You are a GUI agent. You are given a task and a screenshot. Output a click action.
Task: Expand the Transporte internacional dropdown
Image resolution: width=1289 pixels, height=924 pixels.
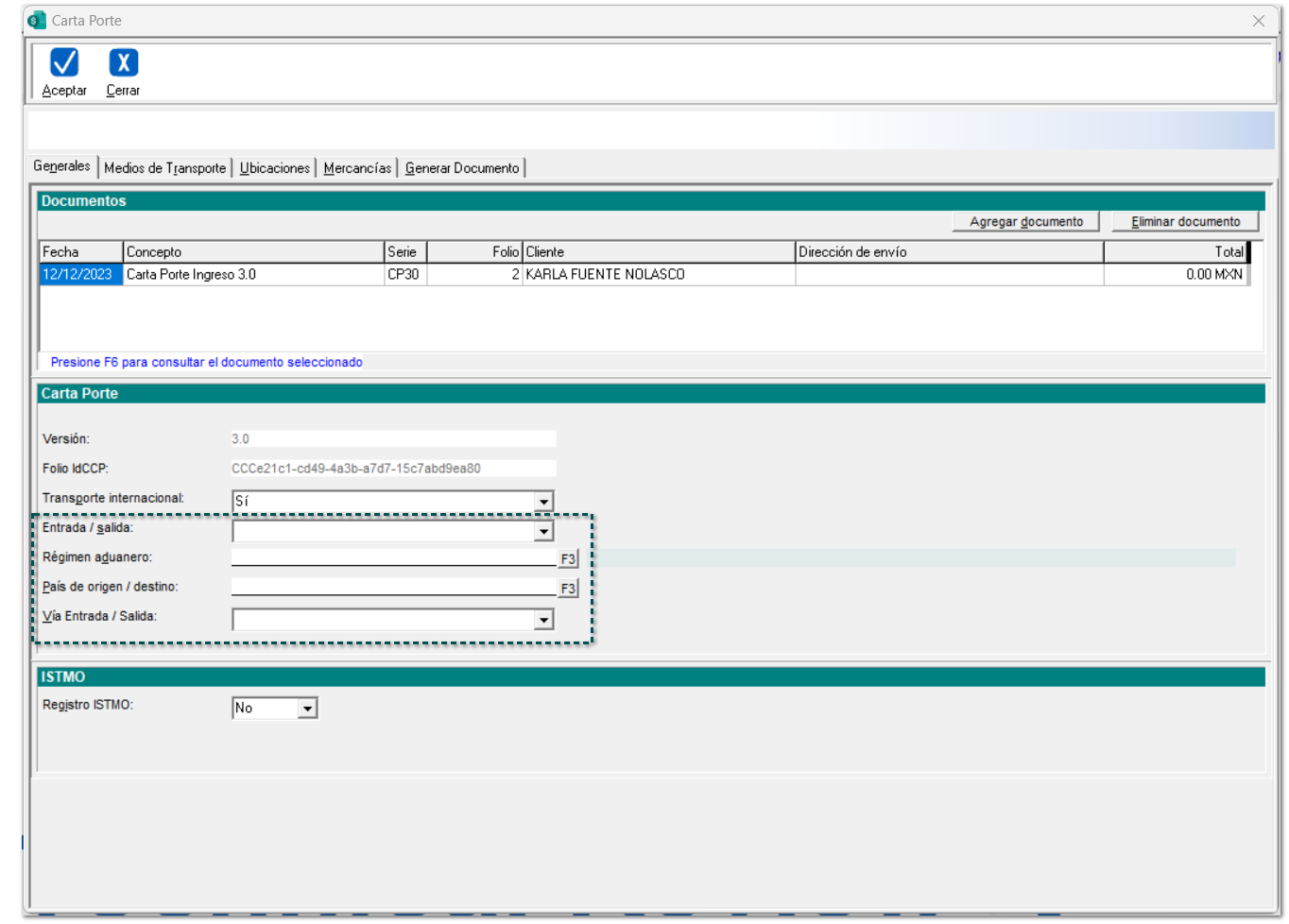point(543,502)
